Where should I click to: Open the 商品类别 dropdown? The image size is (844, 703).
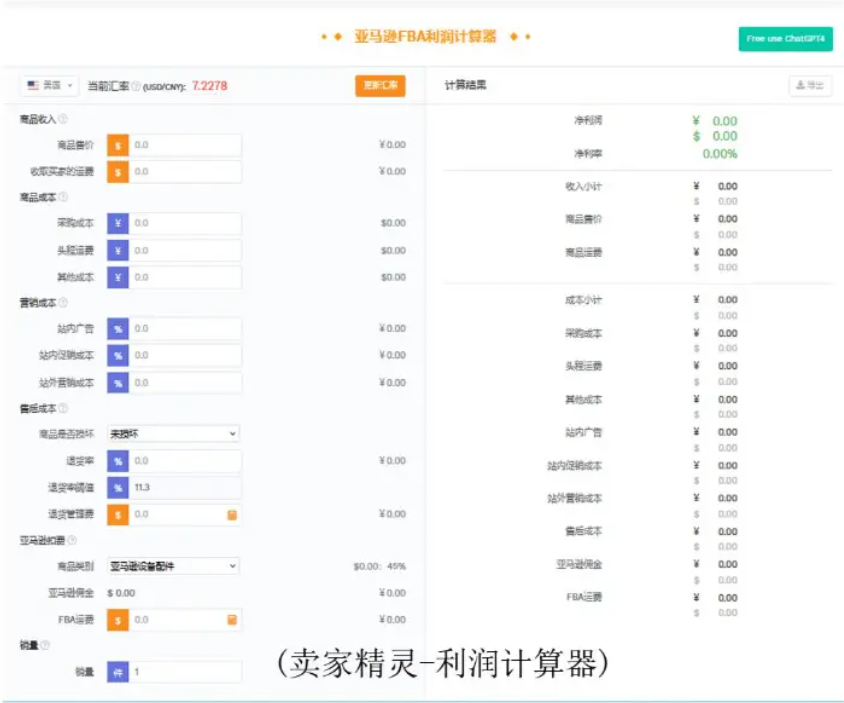[173, 566]
